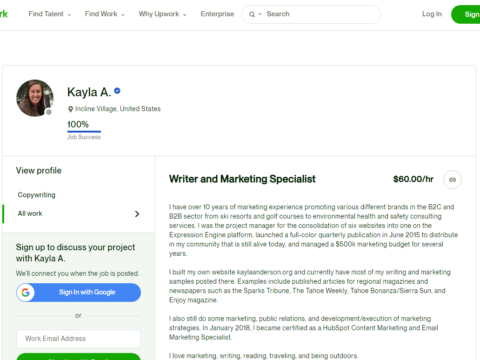Select the Copywriting profile view
The width and height of the screenshot is (480, 360).
37,195
